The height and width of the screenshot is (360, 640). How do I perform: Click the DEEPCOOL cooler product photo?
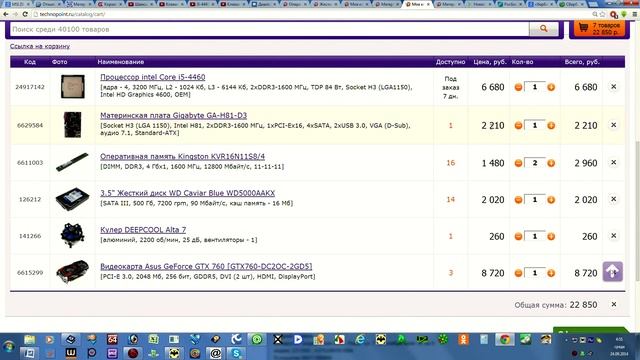(73, 236)
